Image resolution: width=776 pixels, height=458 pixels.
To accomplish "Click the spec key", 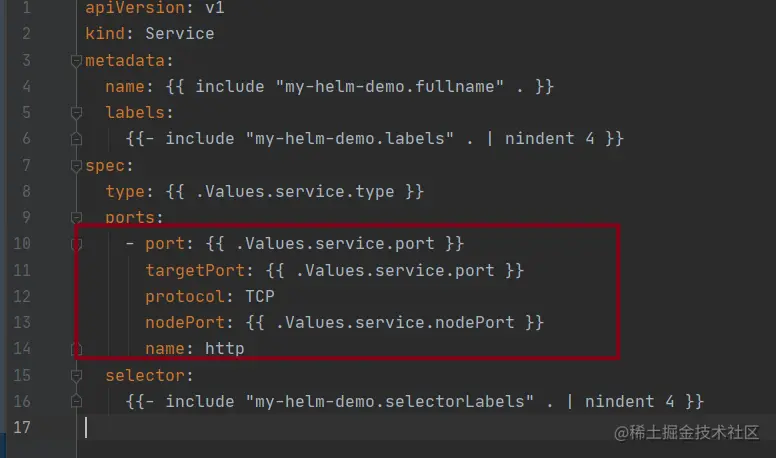I will tap(105, 165).
